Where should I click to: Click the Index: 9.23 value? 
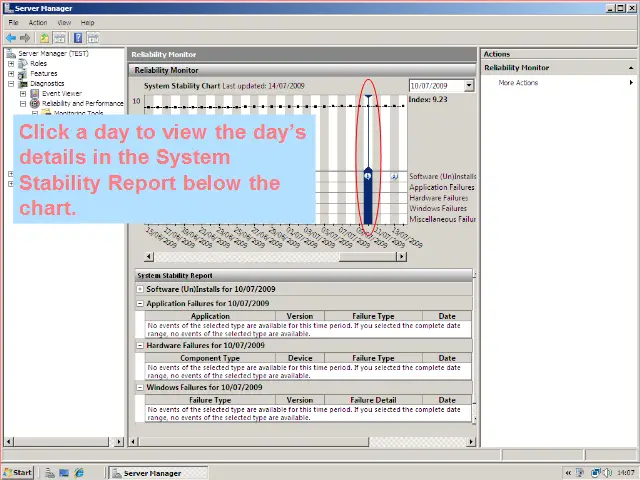[x=428, y=99]
